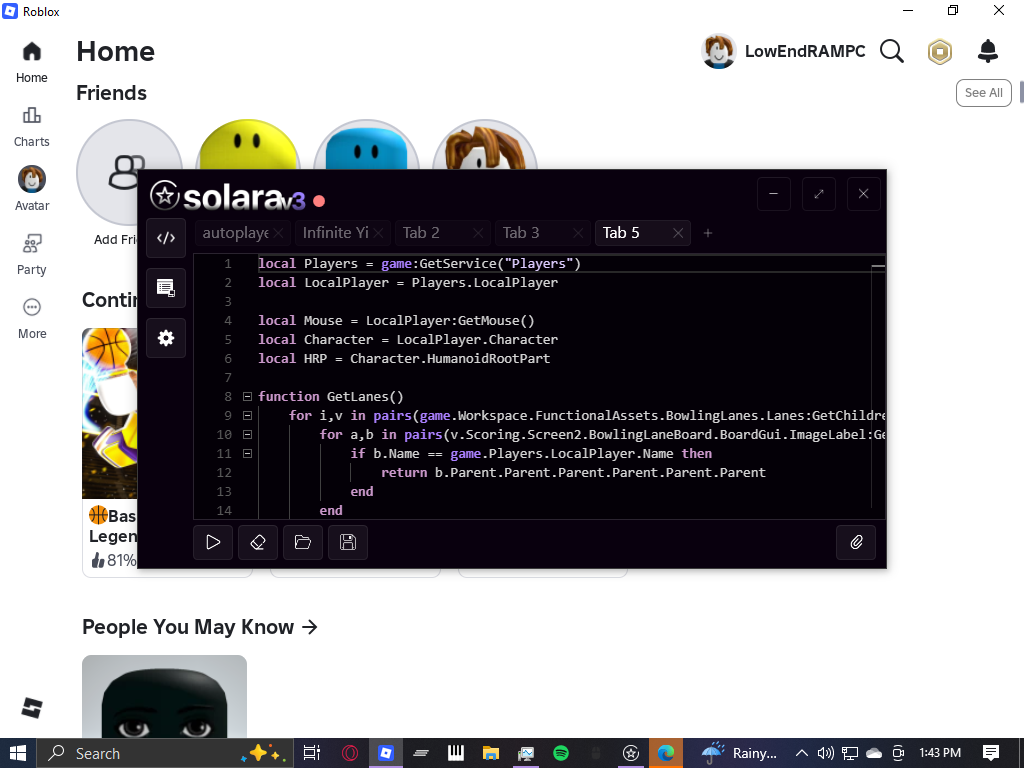Open a script file via folder icon
The height and width of the screenshot is (768, 1024).
(x=303, y=542)
